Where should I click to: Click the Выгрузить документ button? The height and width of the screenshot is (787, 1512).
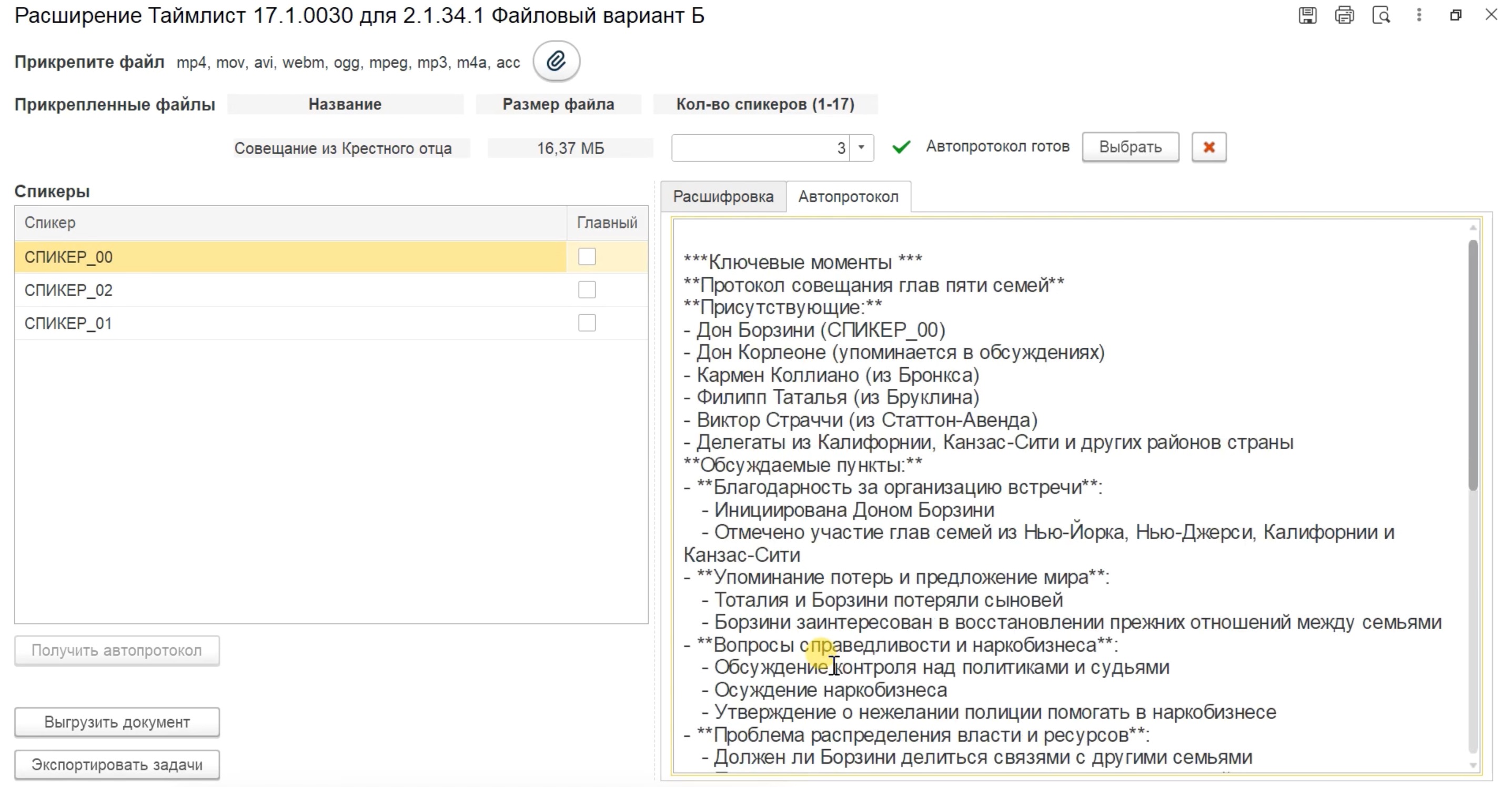pyautogui.click(x=117, y=722)
